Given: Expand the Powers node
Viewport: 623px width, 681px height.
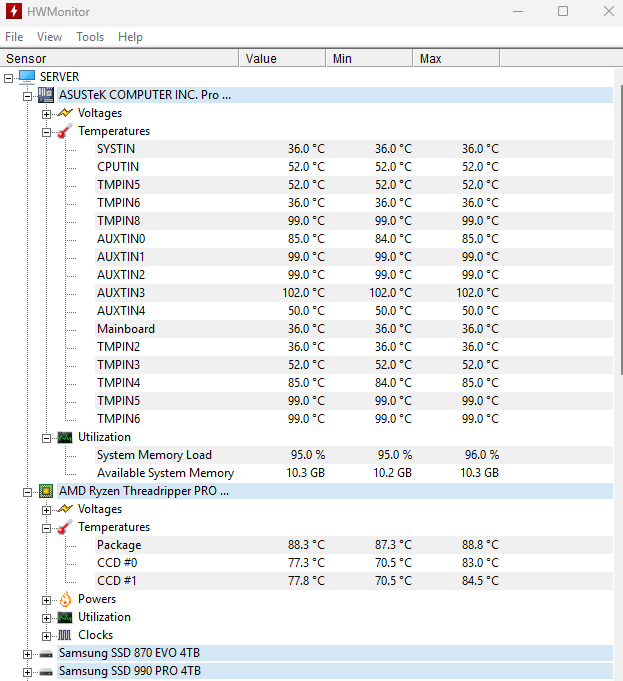Looking at the screenshot, I should point(46,600).
